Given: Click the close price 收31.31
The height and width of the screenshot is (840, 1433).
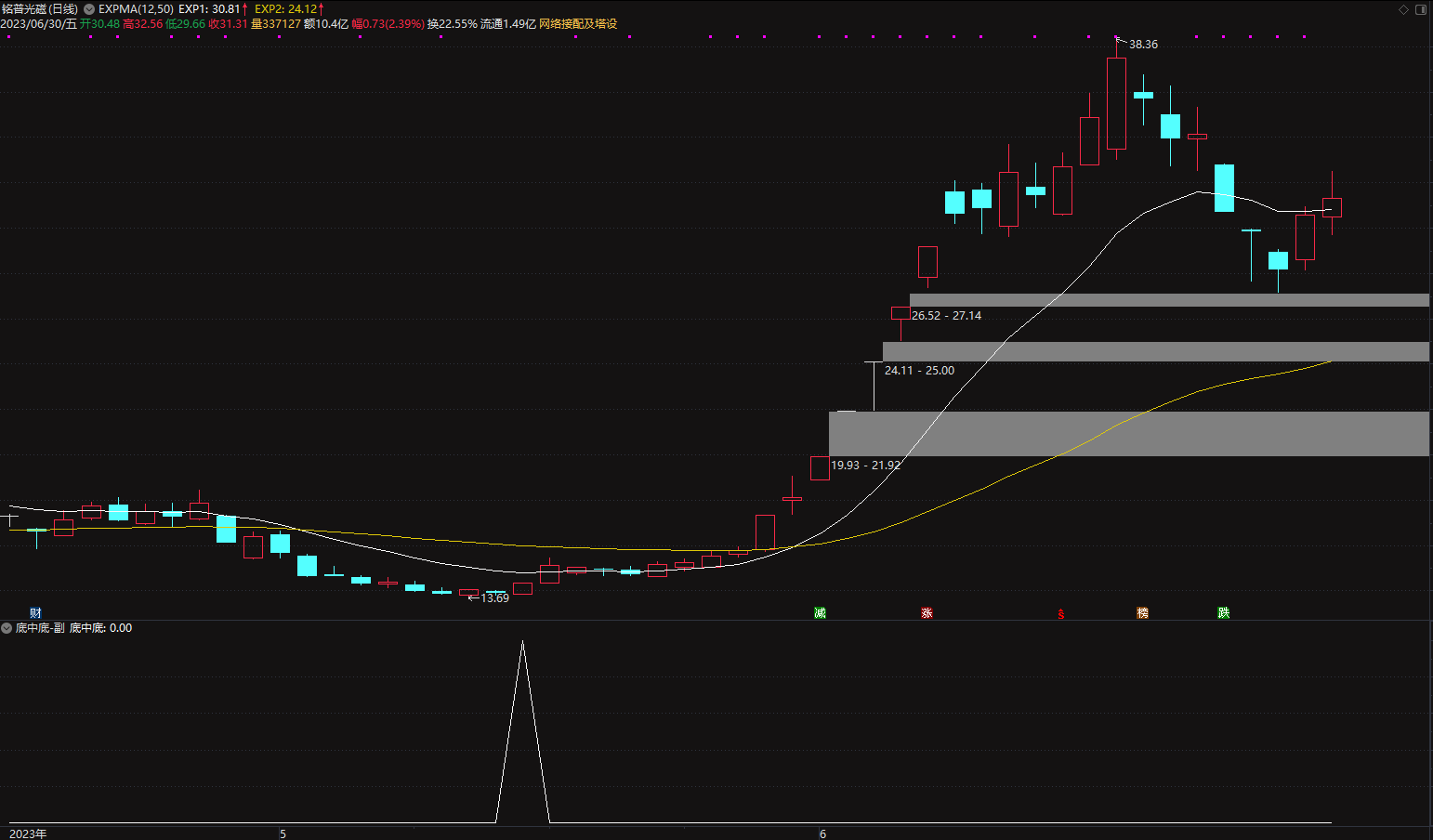Looking at the screenshot, I should 228,24.
